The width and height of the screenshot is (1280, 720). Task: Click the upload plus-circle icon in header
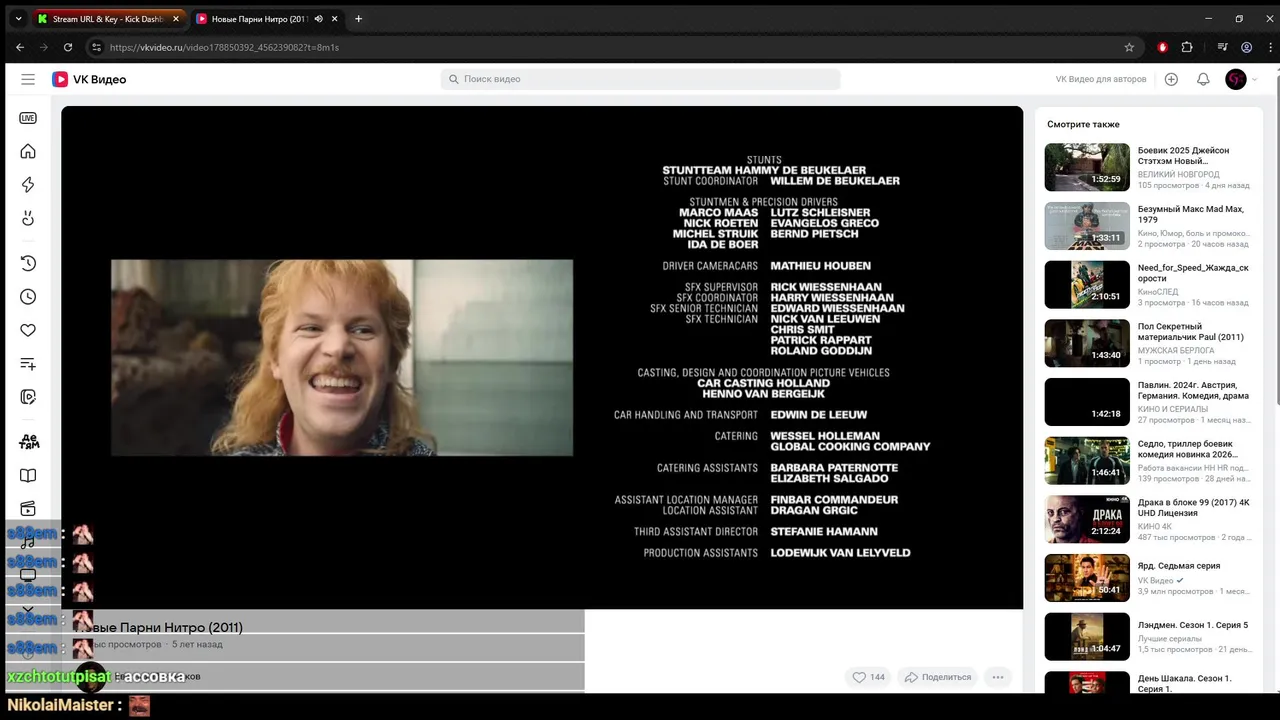(x=1171, y=79)
